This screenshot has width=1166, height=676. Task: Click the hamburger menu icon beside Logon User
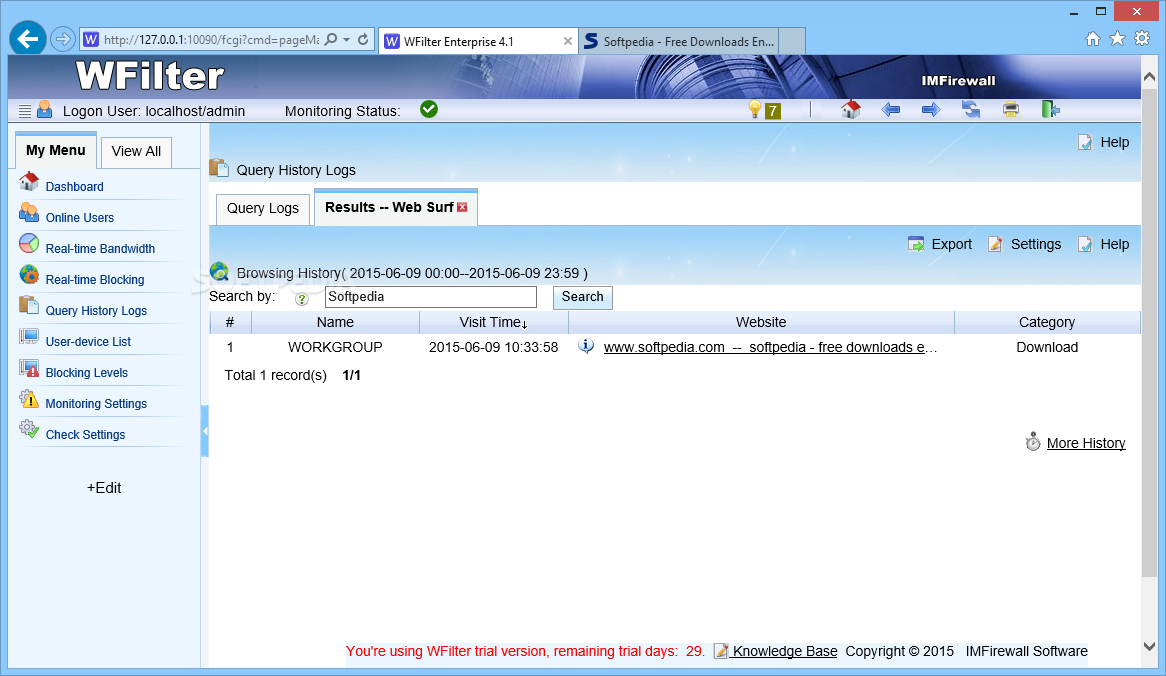click(25, 111)
